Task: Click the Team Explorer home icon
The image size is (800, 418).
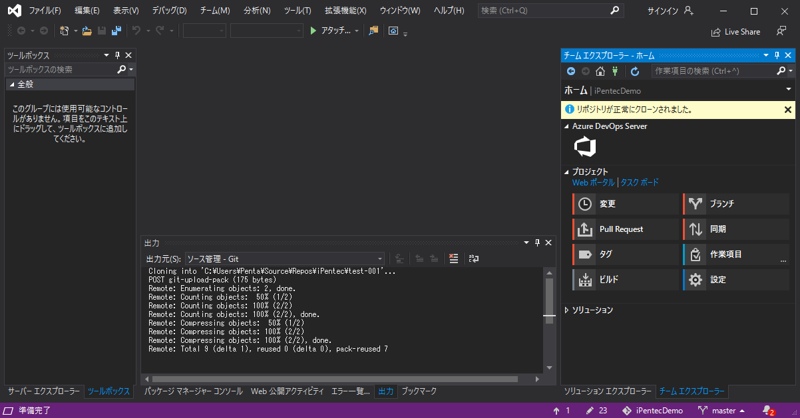Action: point(601,71)
